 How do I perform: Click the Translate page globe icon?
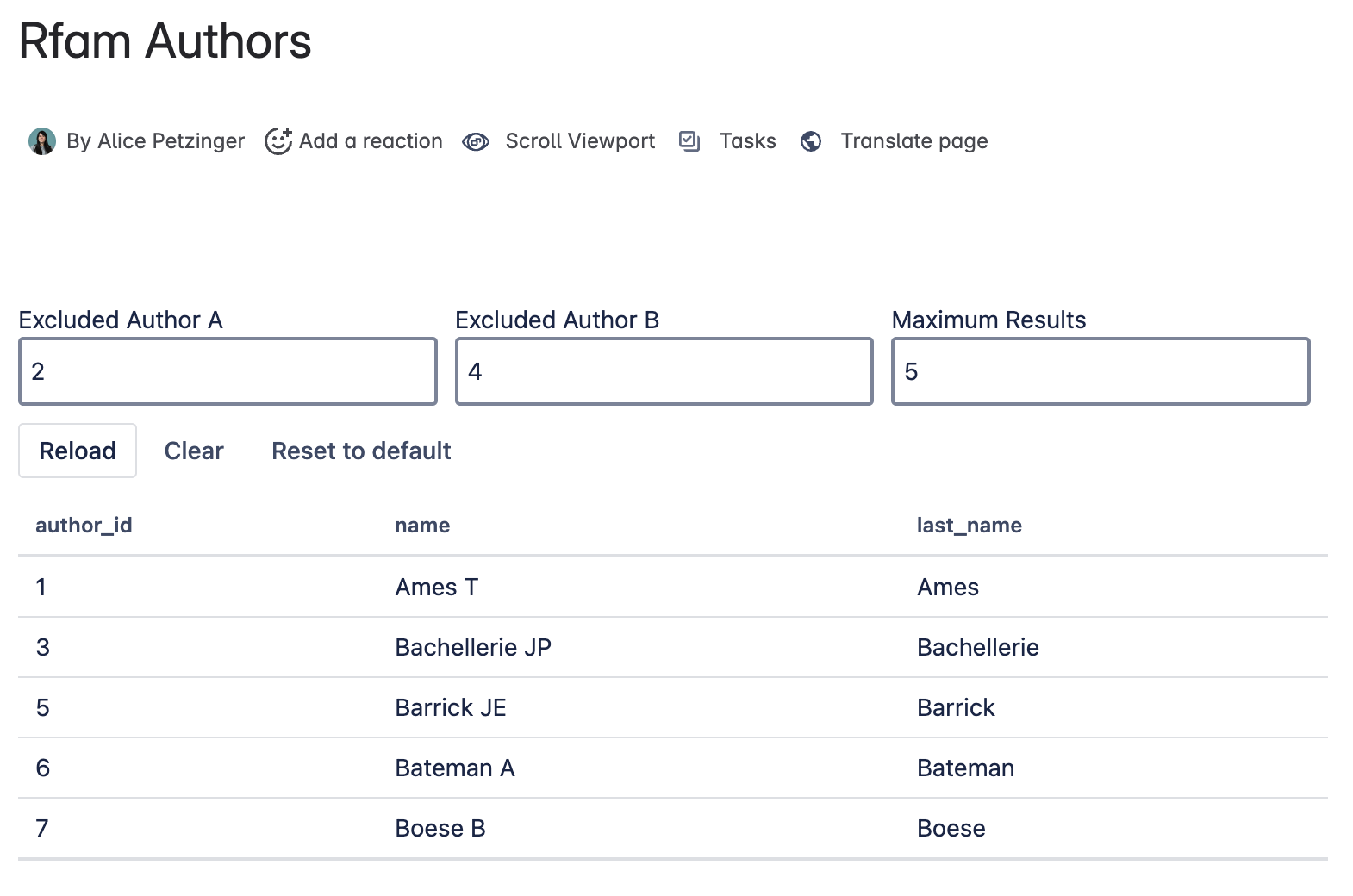click(x=811, y=141)
